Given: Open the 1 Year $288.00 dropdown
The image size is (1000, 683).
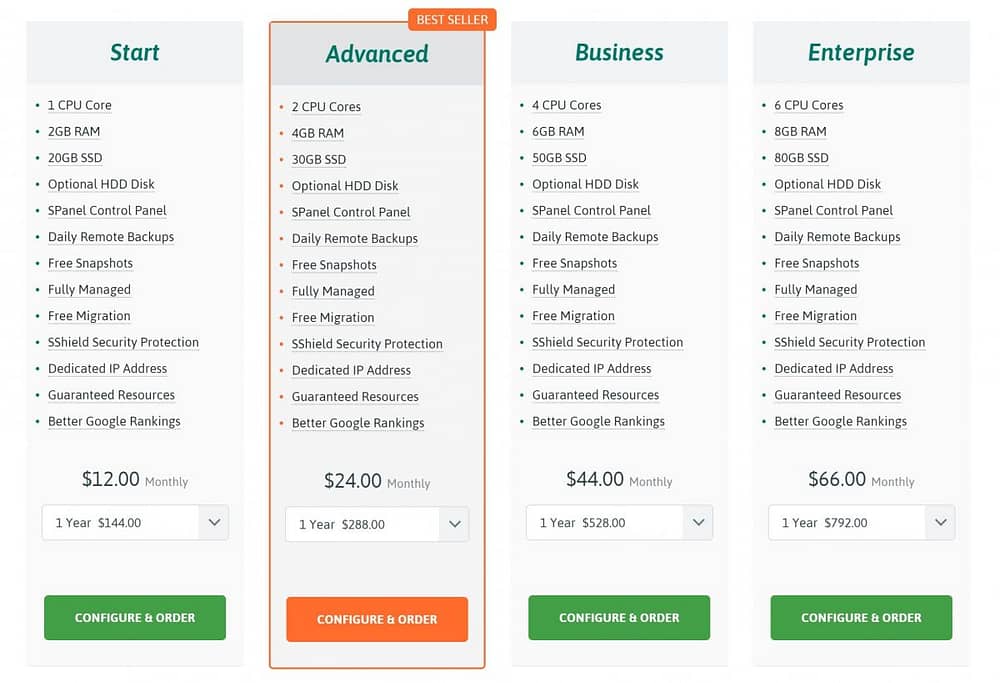Looking at the screenshot, I should [x=377, y=524].
